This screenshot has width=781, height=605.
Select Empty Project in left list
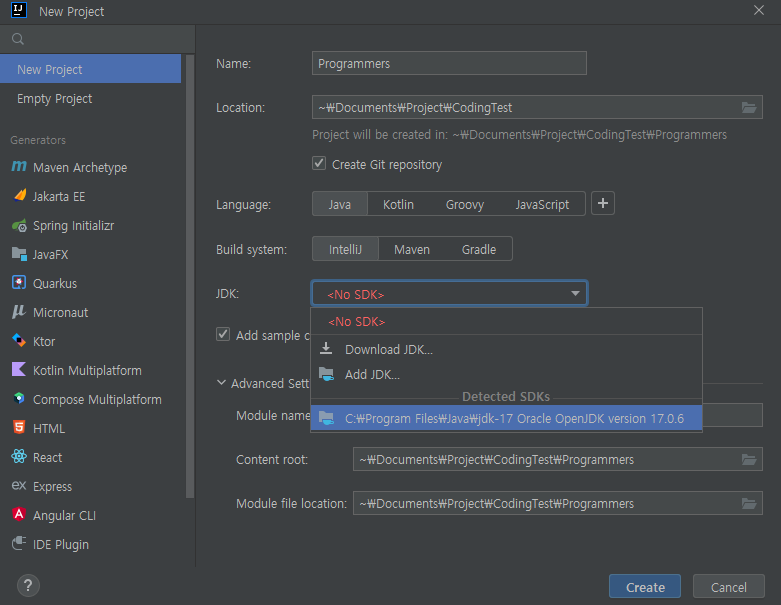[91, 99]
